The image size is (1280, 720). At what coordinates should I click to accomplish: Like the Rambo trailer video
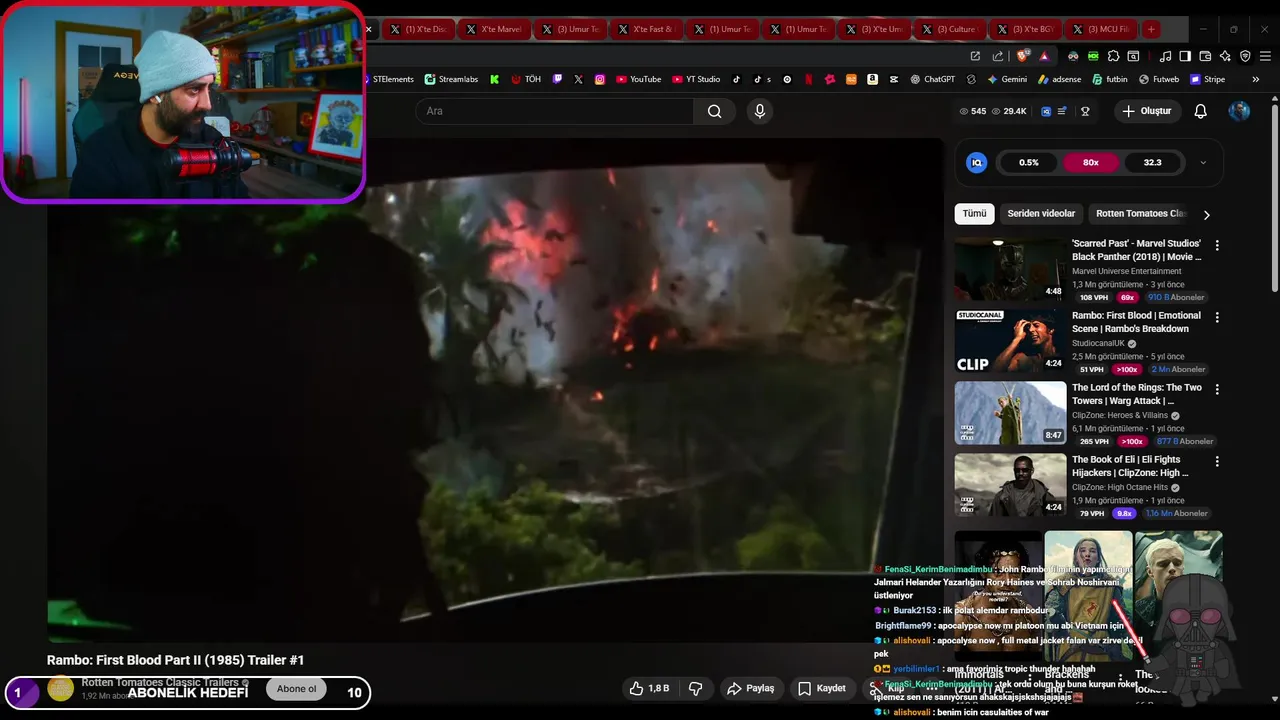click(648, 688)
